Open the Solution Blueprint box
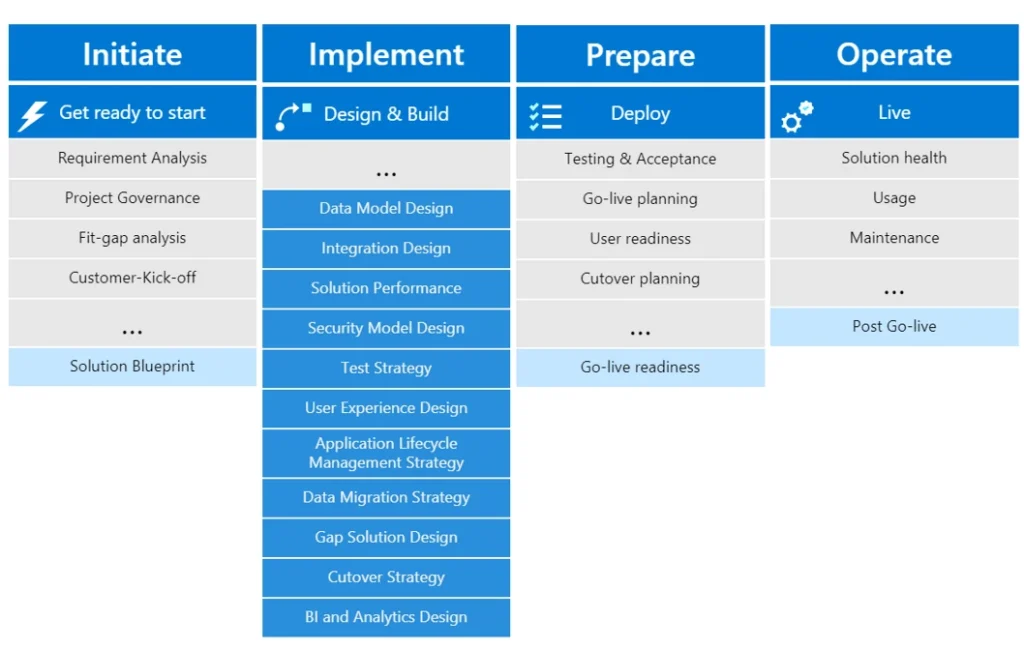This screenshot has height=650, width=1024. (x=133, y=366)
